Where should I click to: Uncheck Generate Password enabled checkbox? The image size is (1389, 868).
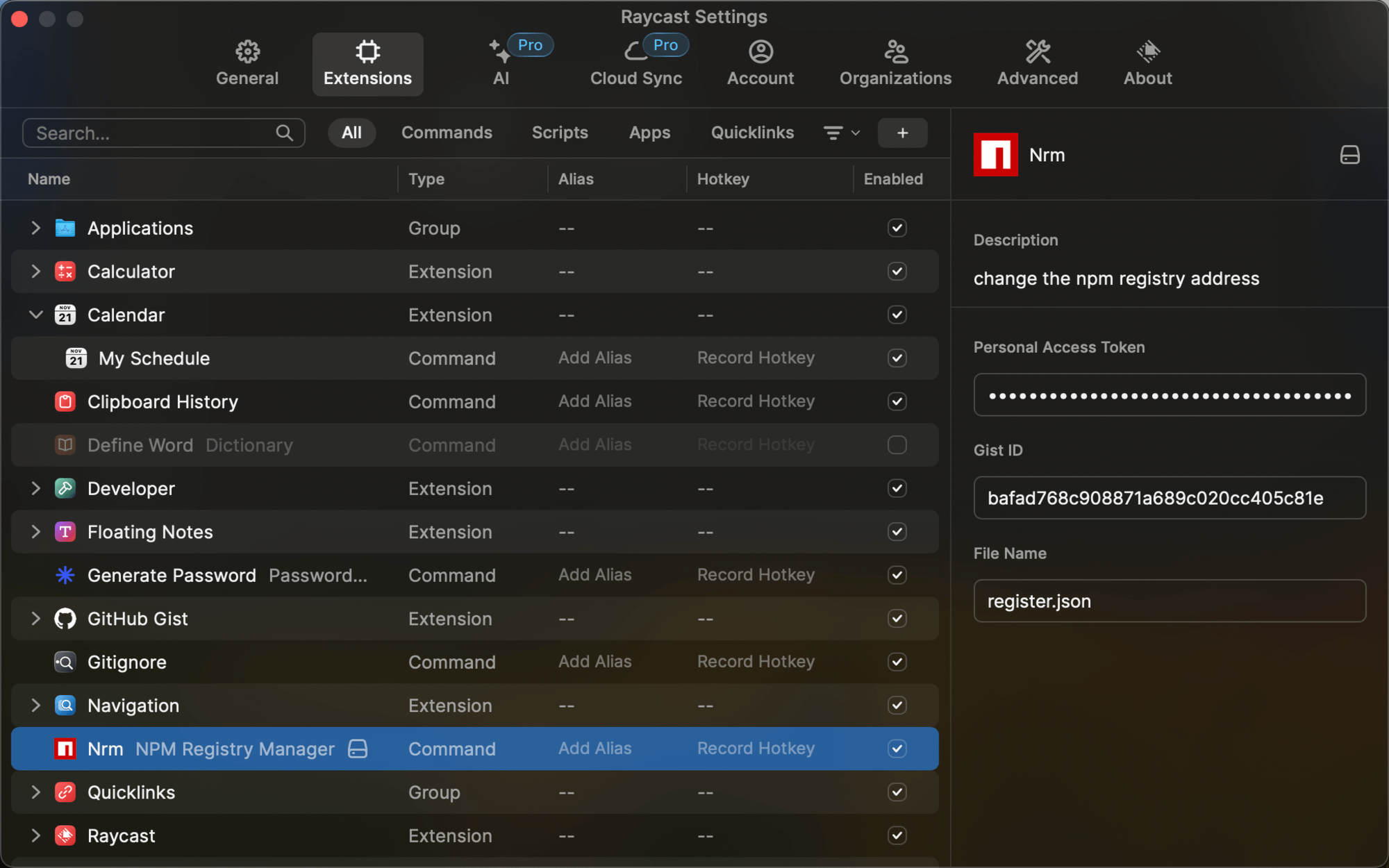(x=897, y=575)
